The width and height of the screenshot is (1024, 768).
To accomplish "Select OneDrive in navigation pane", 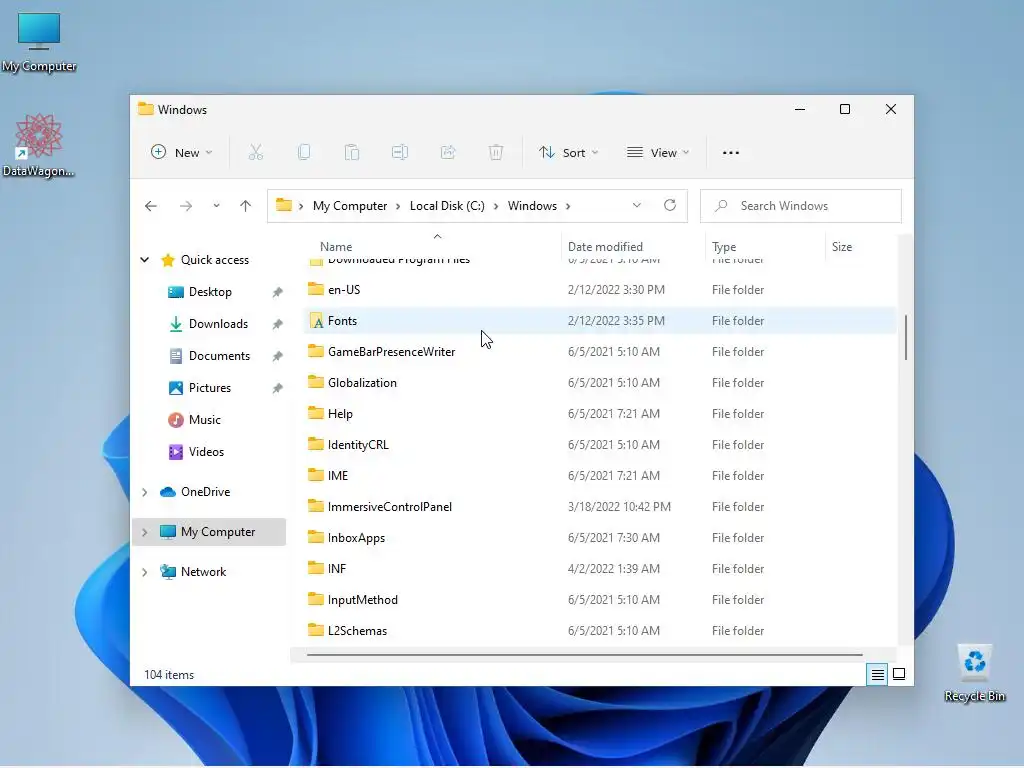I will point(205,492).
